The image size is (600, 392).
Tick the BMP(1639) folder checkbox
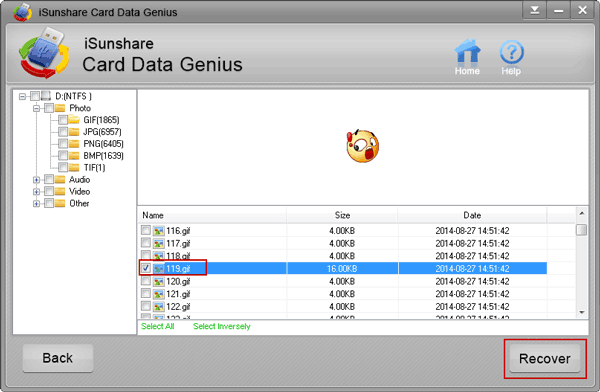pyautogui.click(x=63, y=156)
